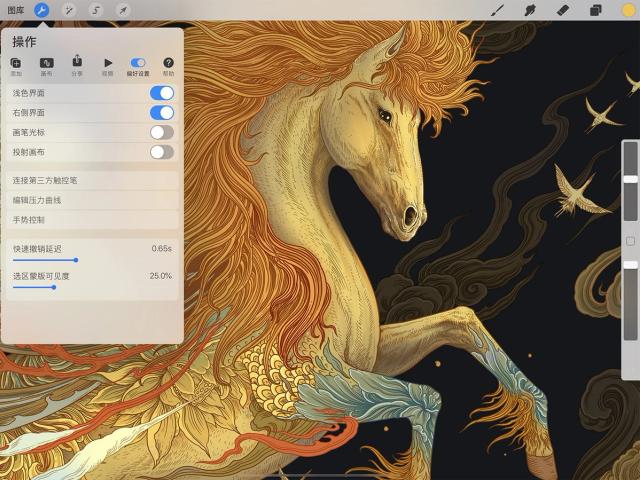Select the 偏好设置 tab
This screenshot has width=640, height=480.
(x=138, y=67)
